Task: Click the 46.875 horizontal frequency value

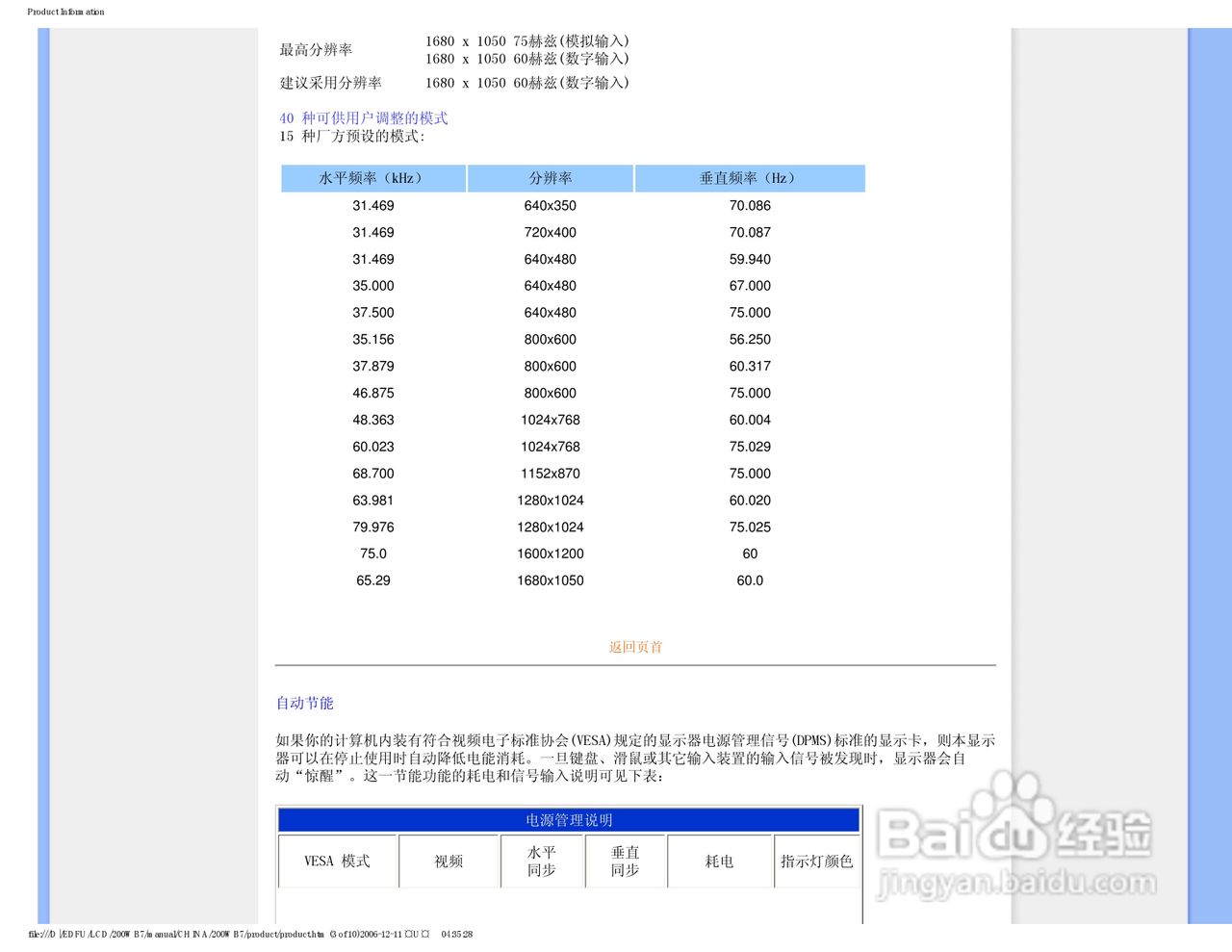Action: pyautogui.click(x=373, y=394)
